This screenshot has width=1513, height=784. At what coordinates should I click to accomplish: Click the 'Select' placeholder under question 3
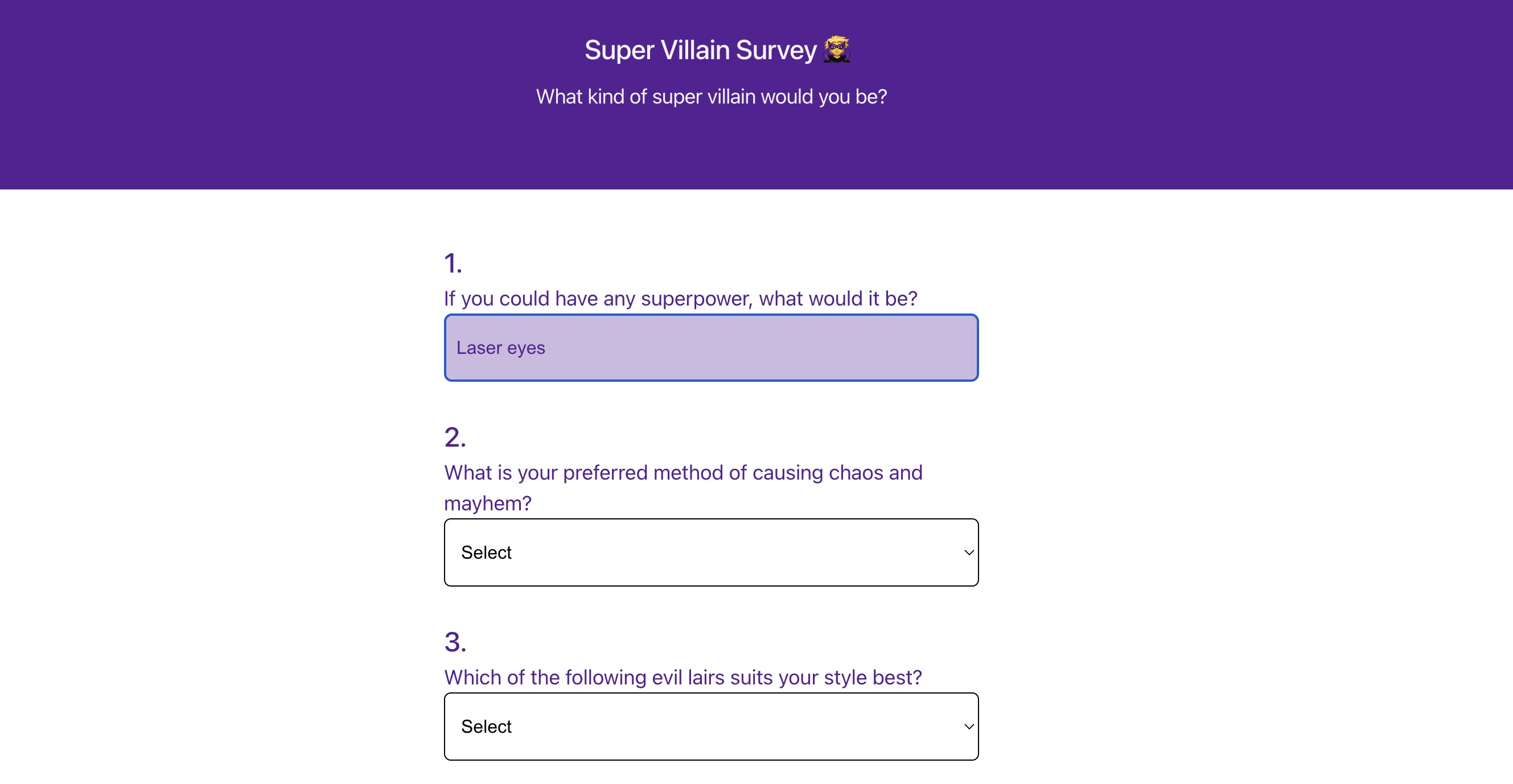tap(486, 727)
